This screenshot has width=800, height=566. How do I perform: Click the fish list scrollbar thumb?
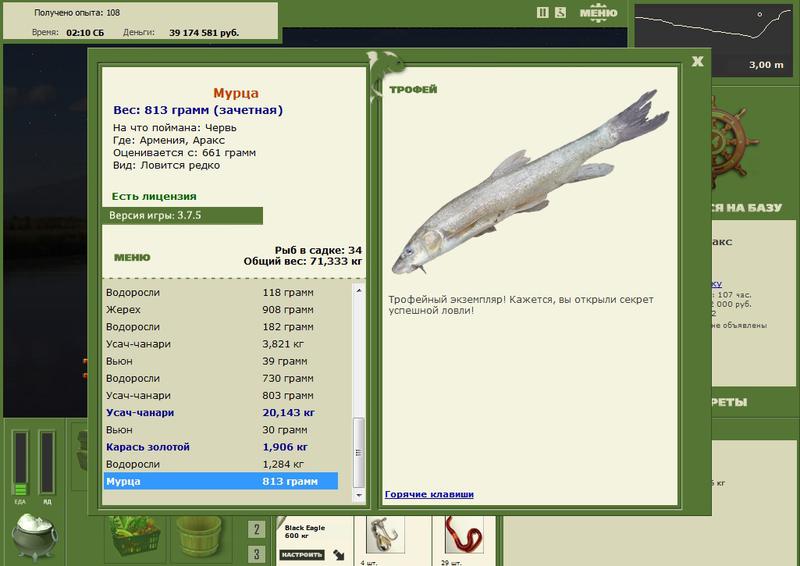click(x=359, y=453)
